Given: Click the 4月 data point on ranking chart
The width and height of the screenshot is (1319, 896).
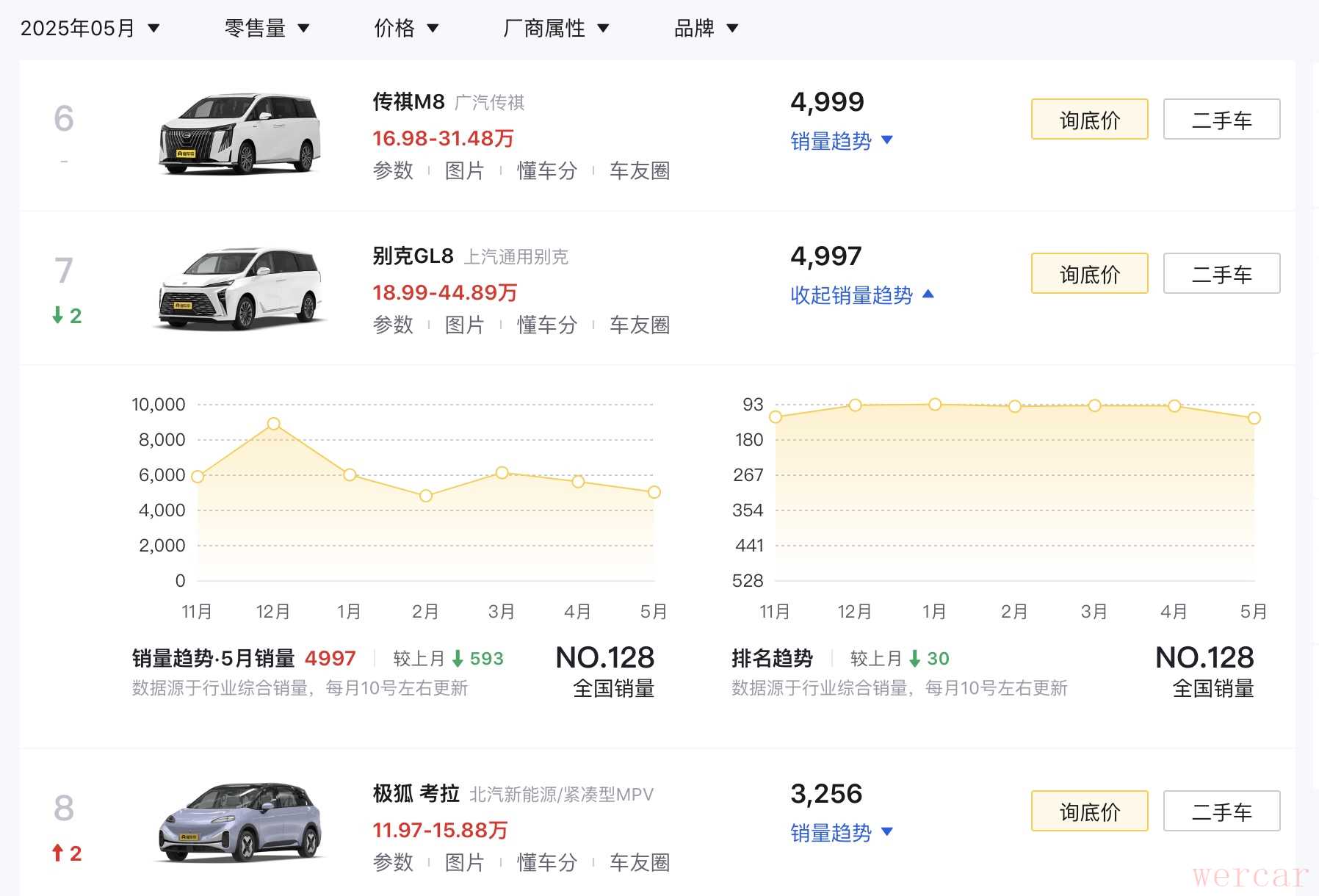Looking at the screenshot, I should click(1174, 406).
